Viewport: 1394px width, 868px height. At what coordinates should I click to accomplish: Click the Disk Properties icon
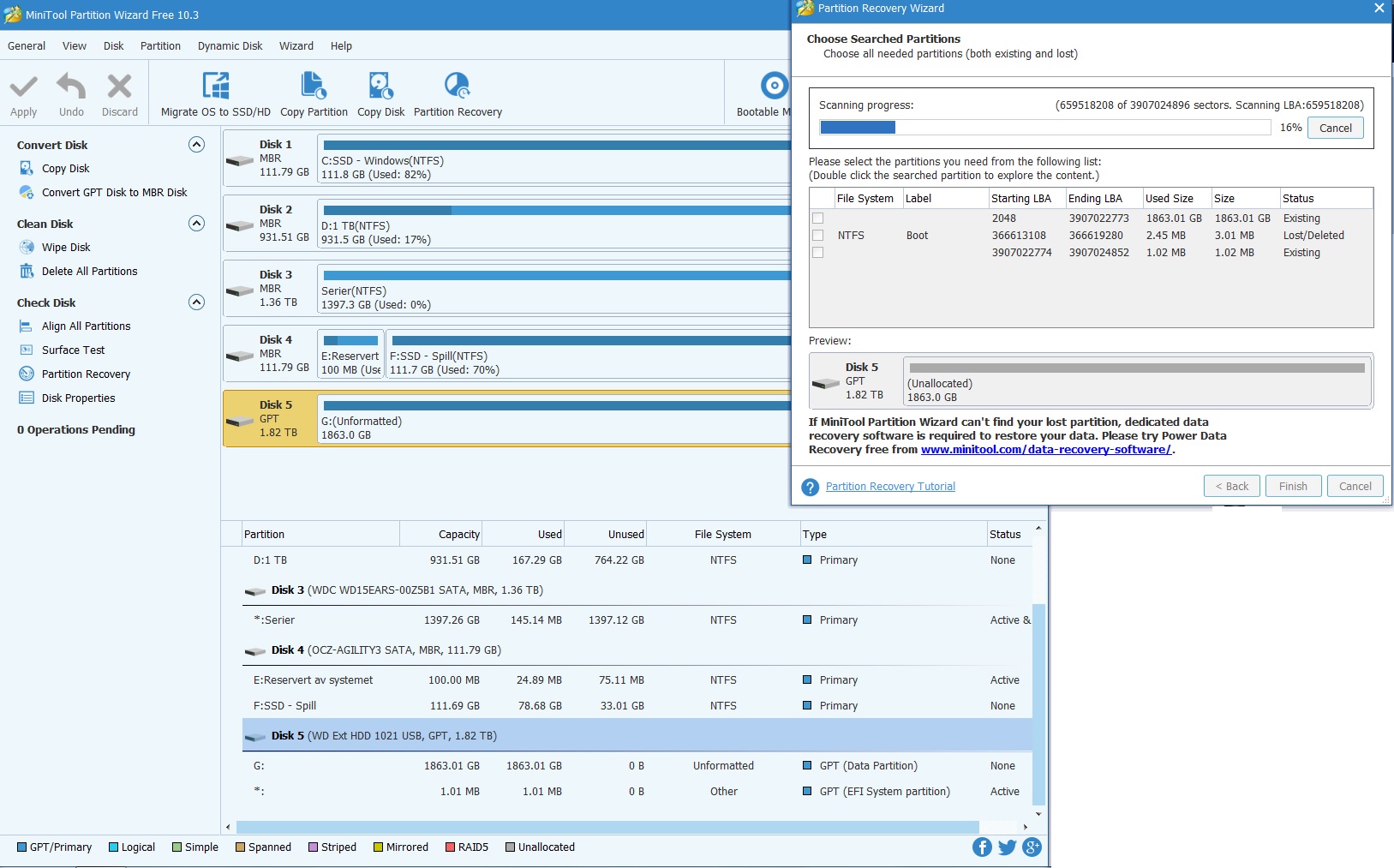[x=27, y=398]
